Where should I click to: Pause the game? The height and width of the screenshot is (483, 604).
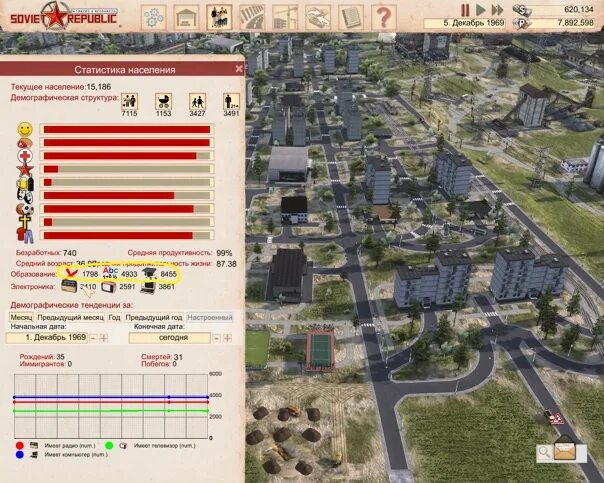(465, 10)
